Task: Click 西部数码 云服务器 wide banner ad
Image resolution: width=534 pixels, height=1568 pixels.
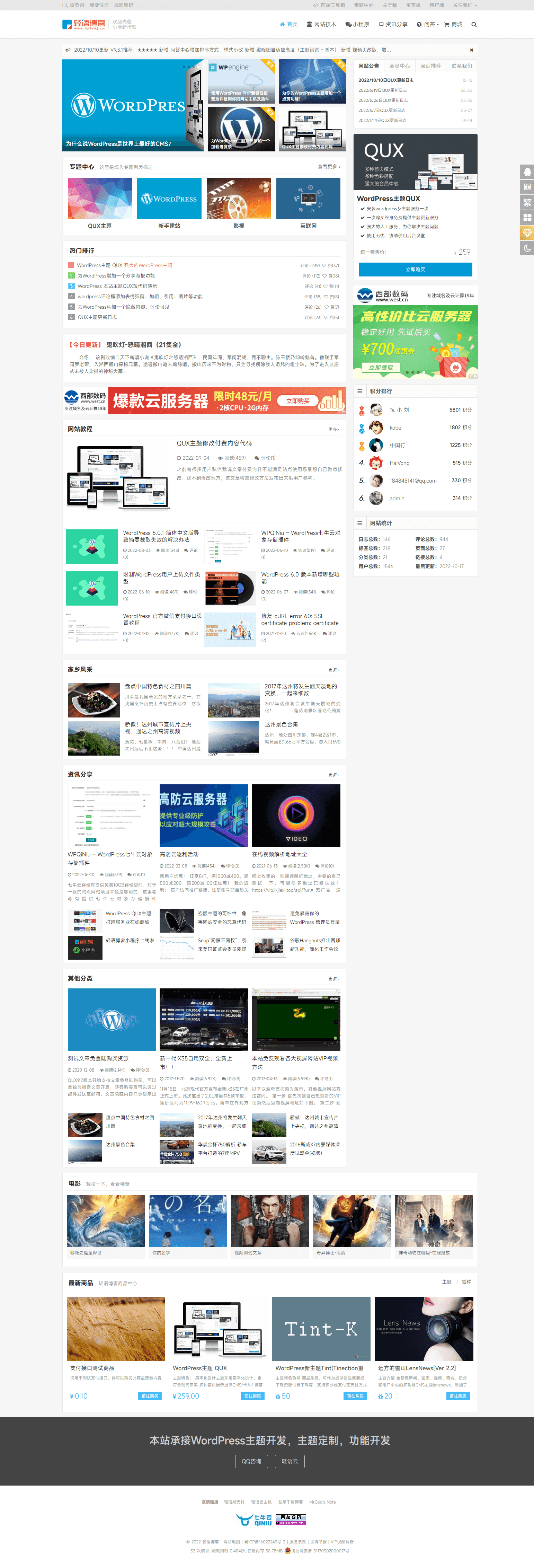Action: [204, 400]
